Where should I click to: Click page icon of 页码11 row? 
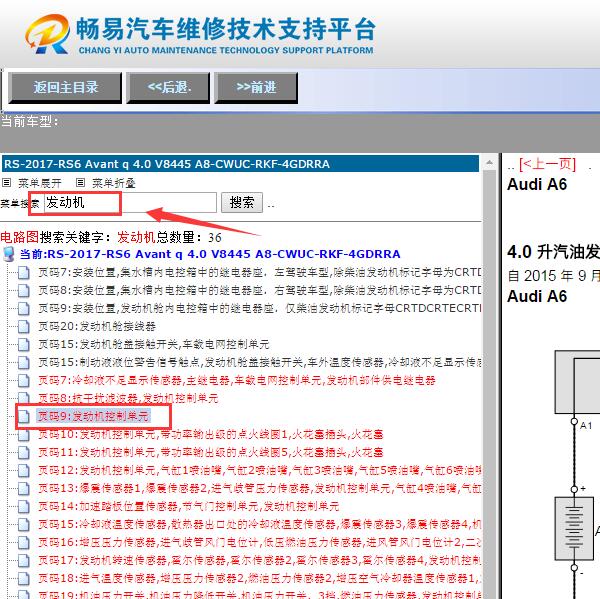24,453
